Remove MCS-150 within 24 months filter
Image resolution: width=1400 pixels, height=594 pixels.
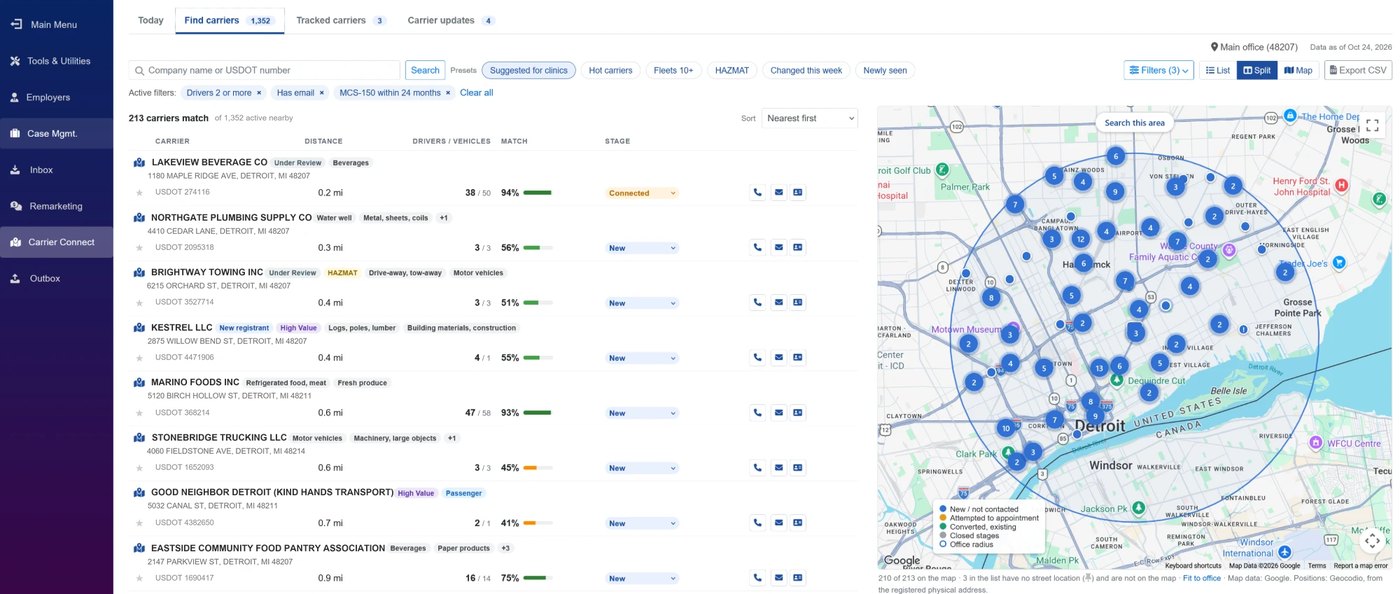click(448, 93)
